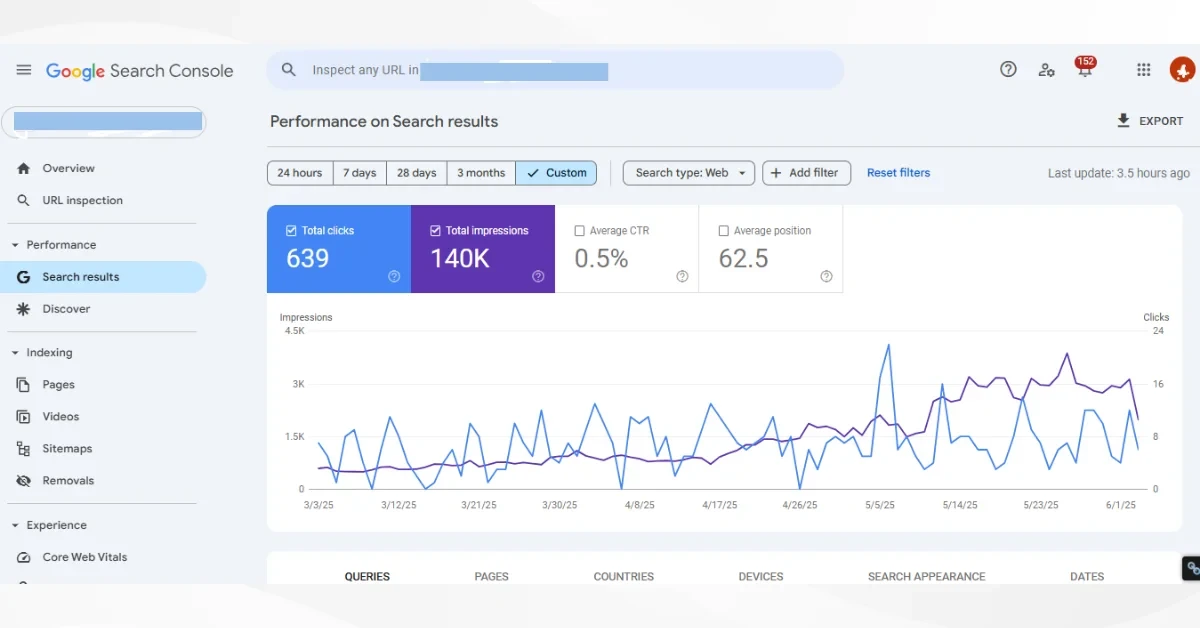
Task: Click the Google Search Console logo
Action: point(139,71)
